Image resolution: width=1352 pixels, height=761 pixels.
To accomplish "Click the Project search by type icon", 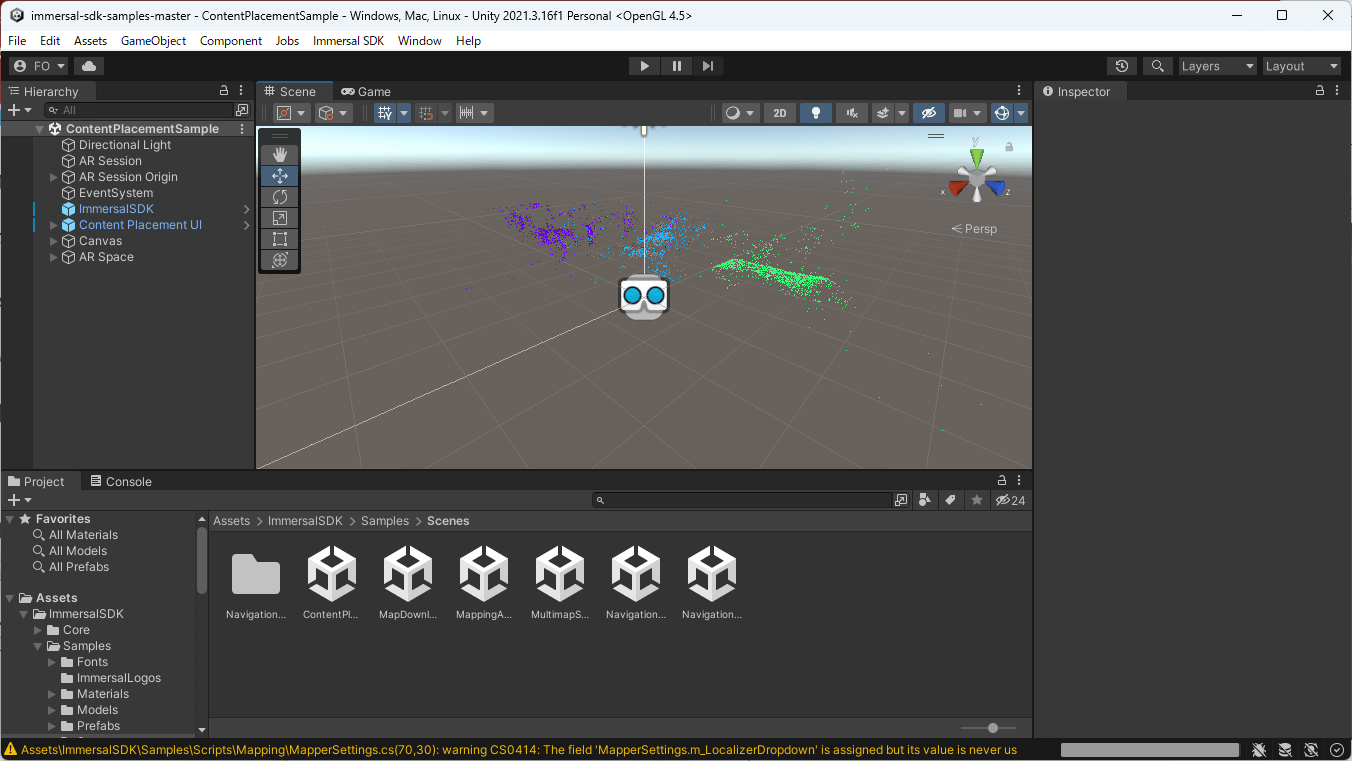I will pos(925,500).
